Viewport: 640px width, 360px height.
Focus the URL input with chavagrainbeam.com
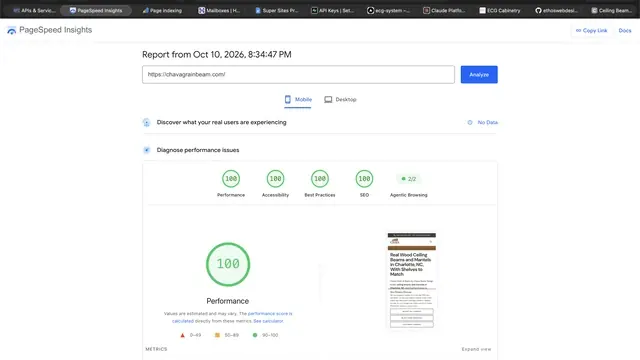click(298, 74)
